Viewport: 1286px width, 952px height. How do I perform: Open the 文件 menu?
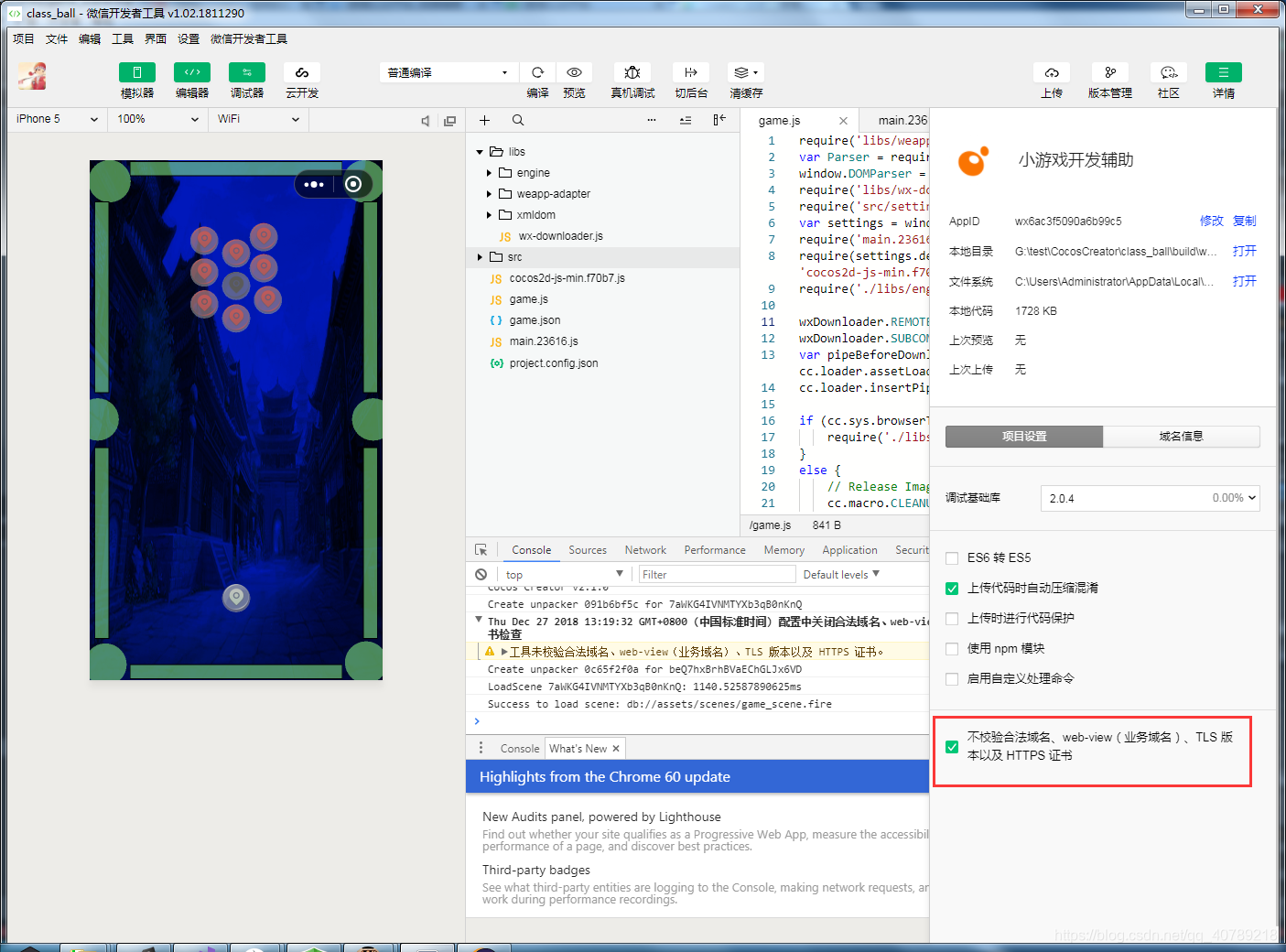point(57,38)
